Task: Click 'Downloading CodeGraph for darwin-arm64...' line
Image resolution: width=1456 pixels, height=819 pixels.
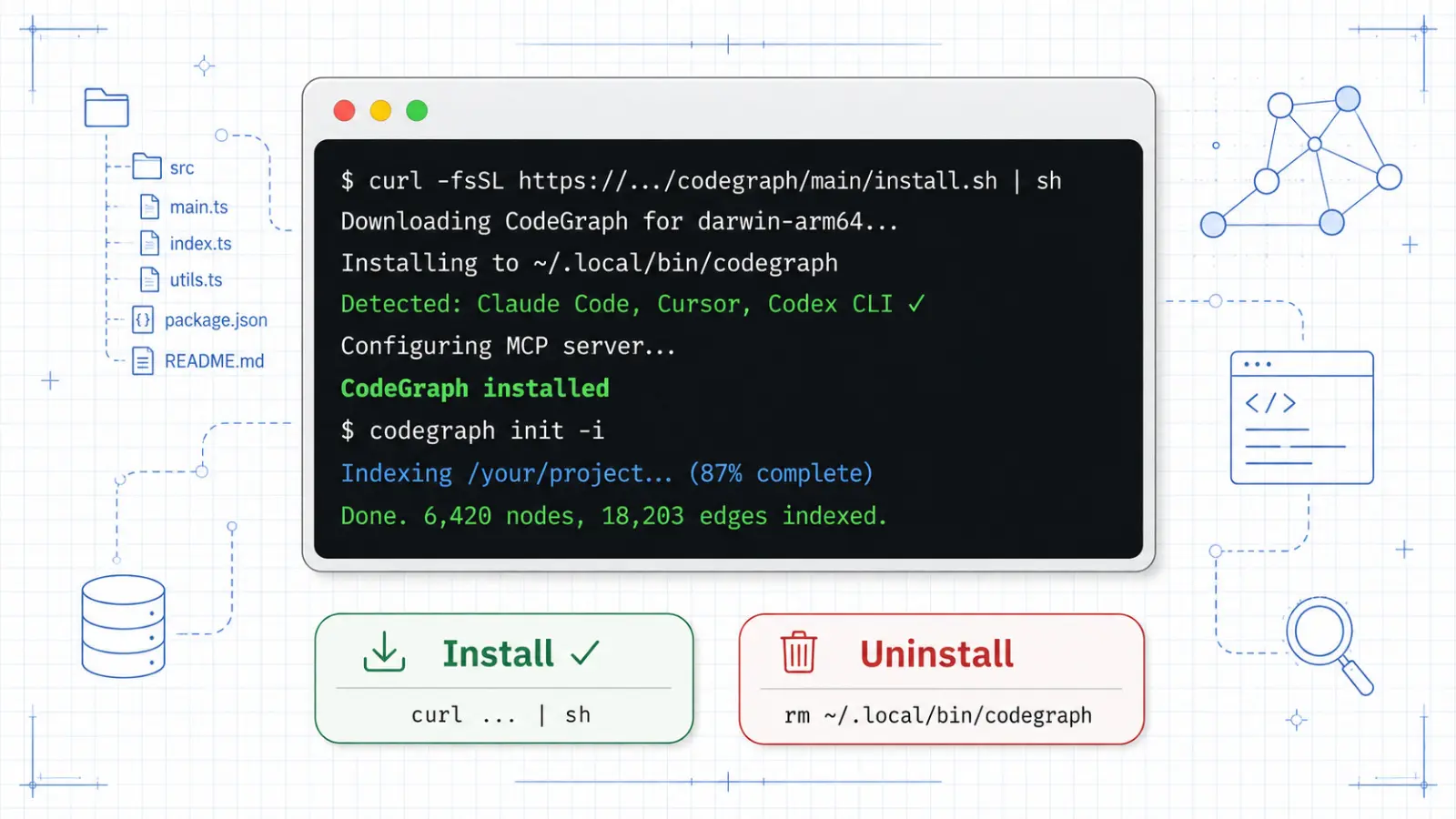Action: (x=620, y=221)
